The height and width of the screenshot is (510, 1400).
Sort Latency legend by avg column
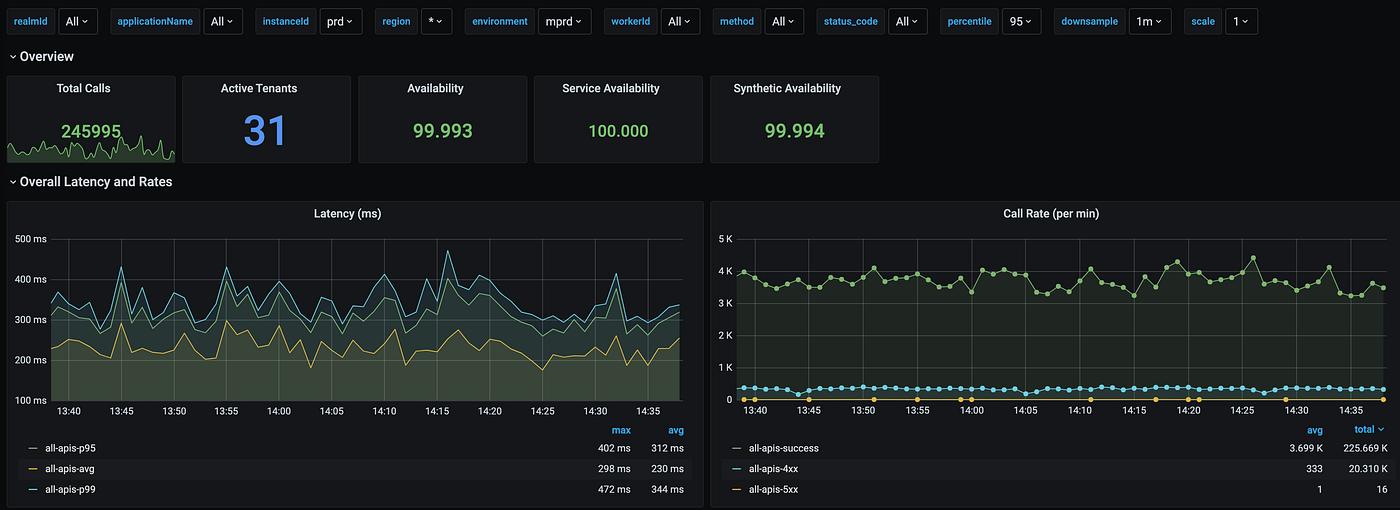(x=677, y=430)
